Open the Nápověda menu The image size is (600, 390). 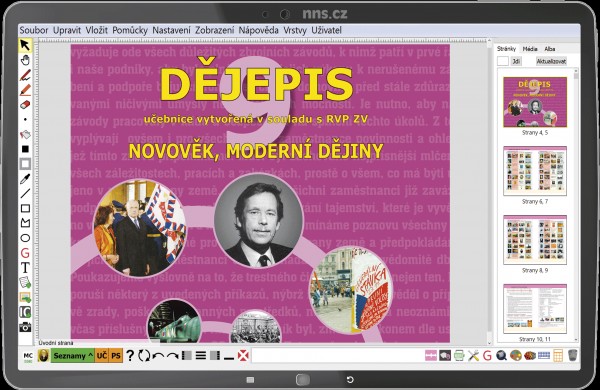(x=259, y=30)
